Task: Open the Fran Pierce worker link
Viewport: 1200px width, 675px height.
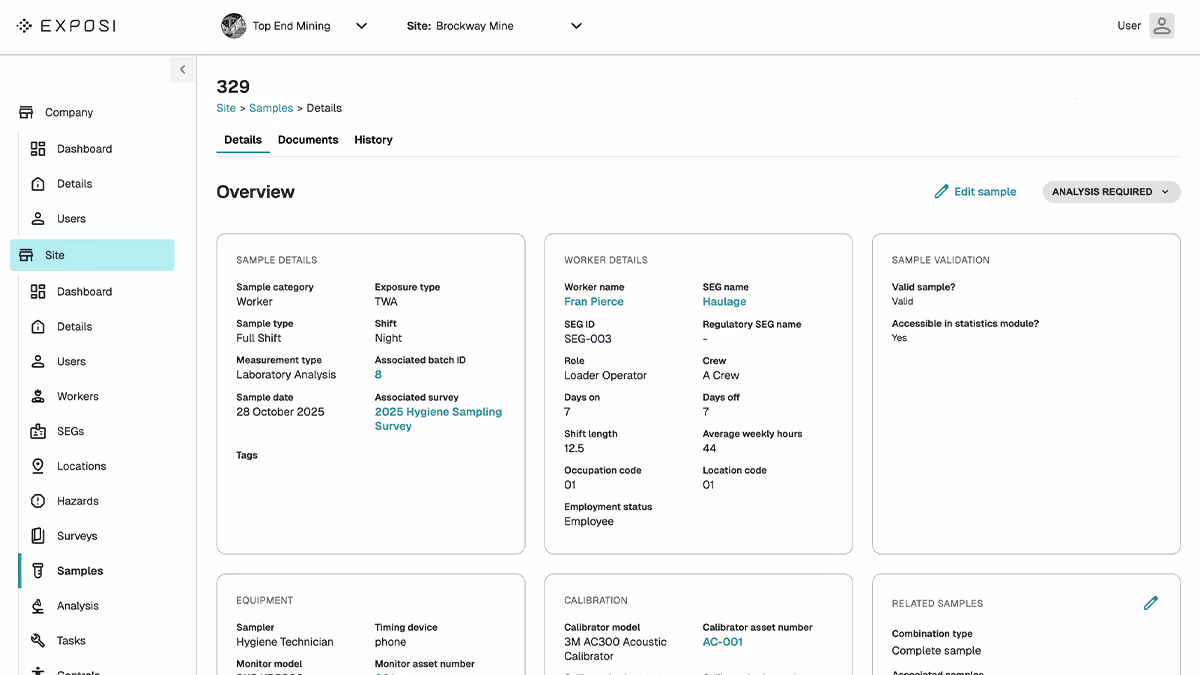Action: coord(594,301)
